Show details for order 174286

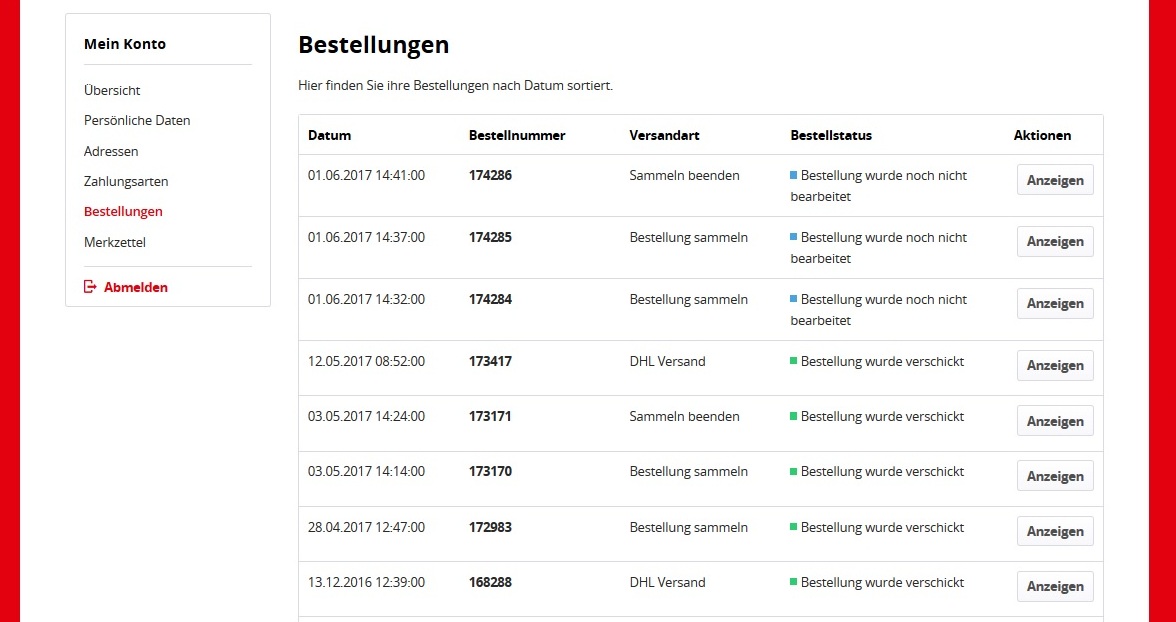pyautogui.click(x=1055, y=180)
